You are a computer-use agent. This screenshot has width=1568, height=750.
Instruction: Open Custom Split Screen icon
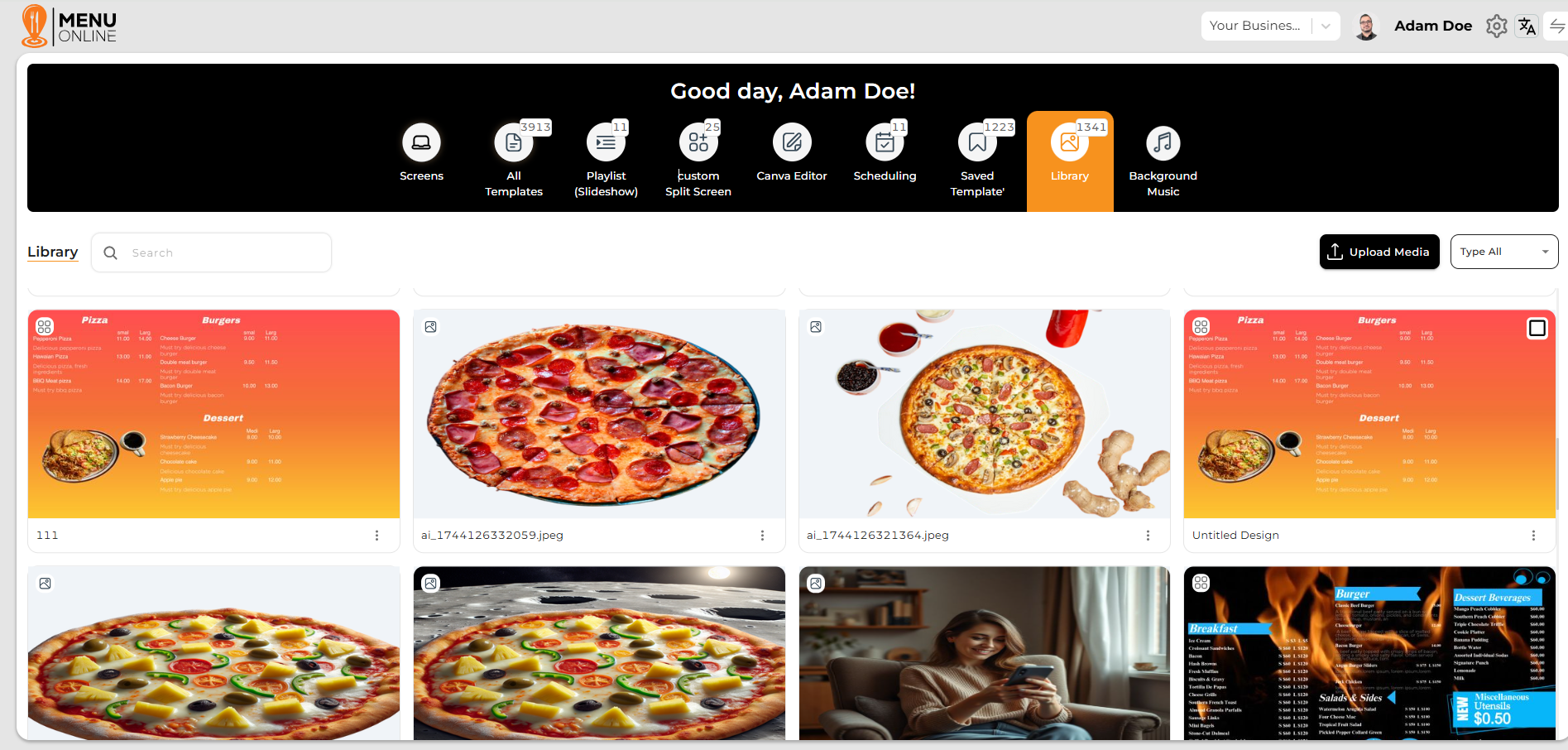pyautogui.click(x=698, y=142)
